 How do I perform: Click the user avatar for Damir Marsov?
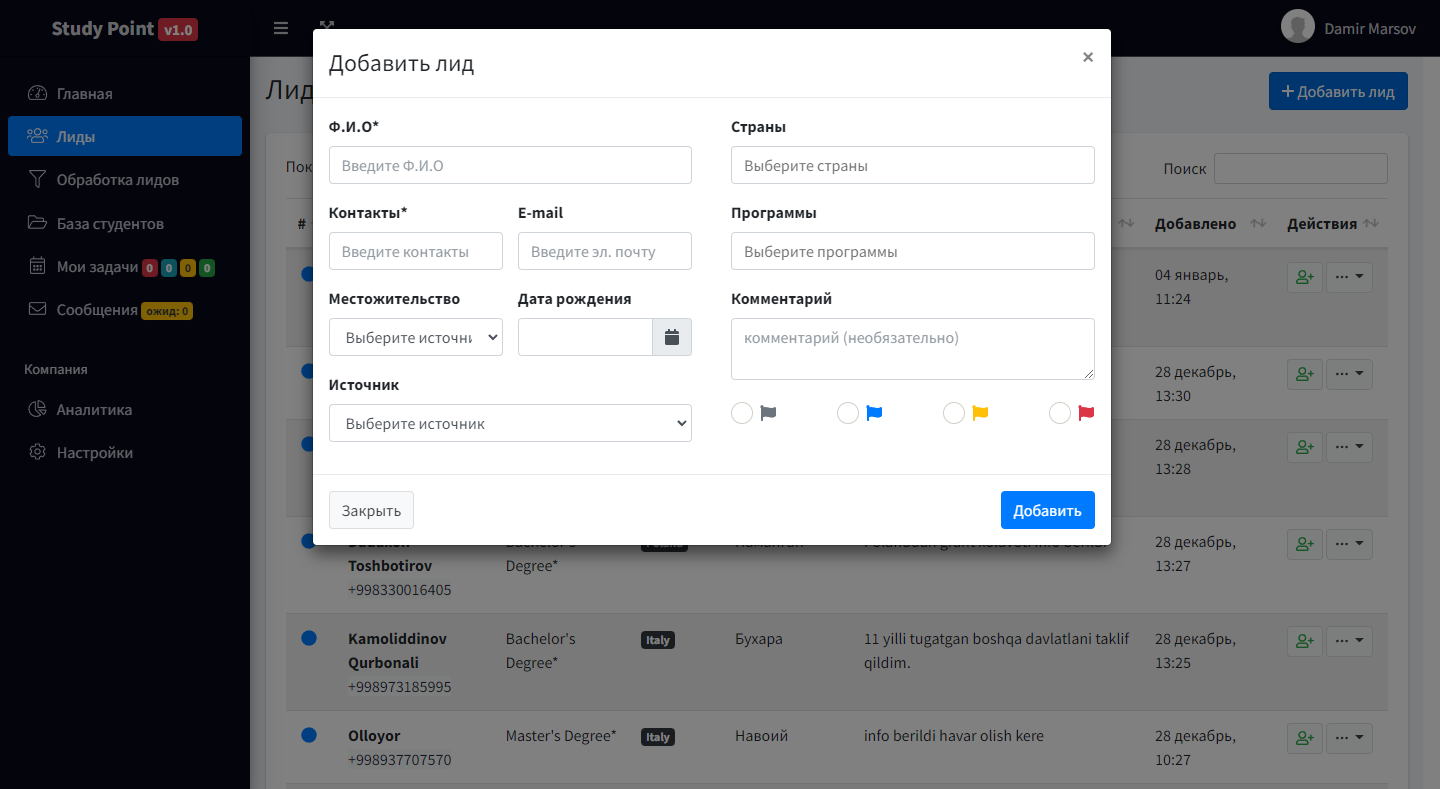click(1297, 28)
